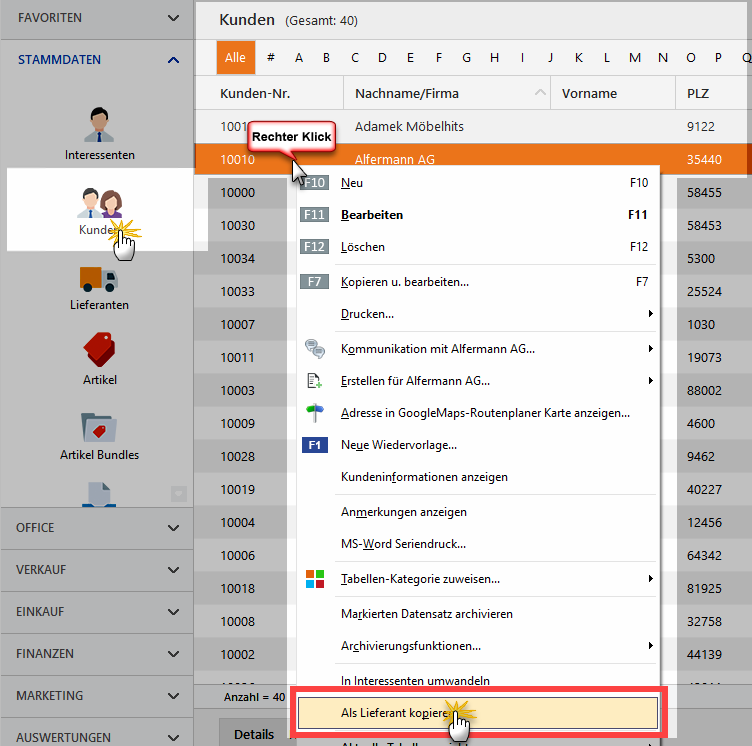Expand the VERKAUF section

[x=97, y=570]
